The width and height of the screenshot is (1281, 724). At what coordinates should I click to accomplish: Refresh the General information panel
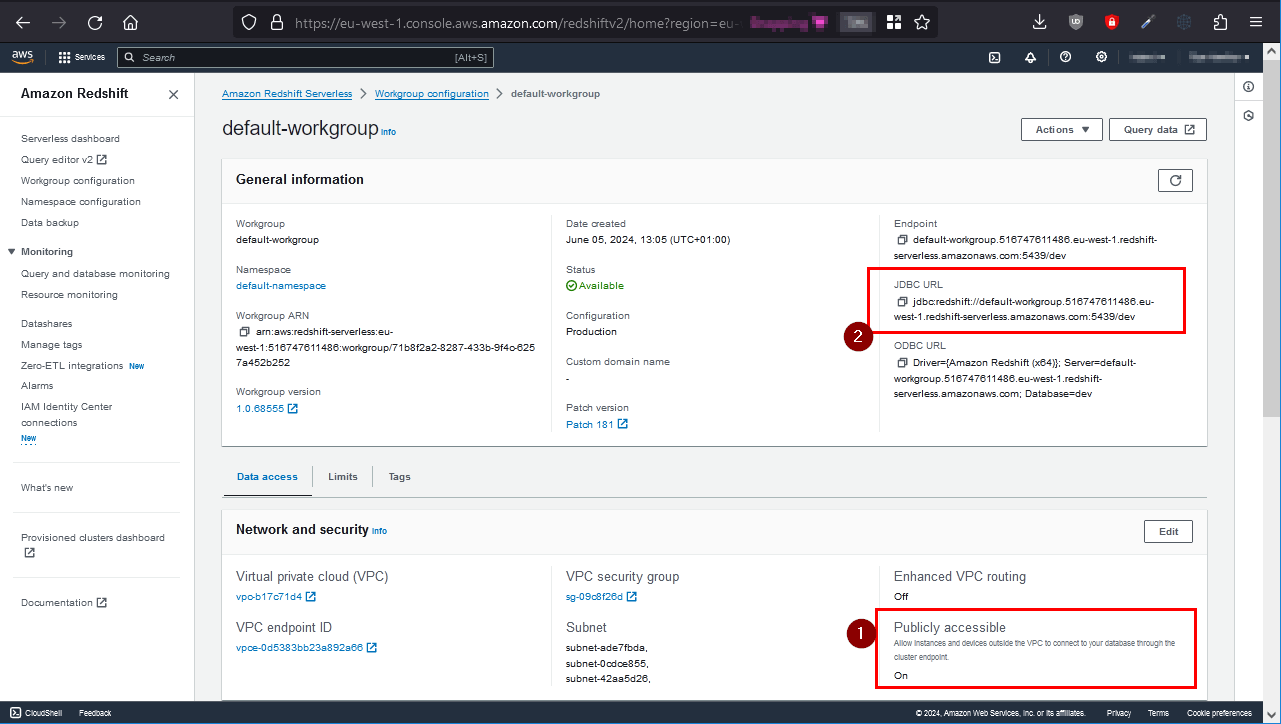1175,180
